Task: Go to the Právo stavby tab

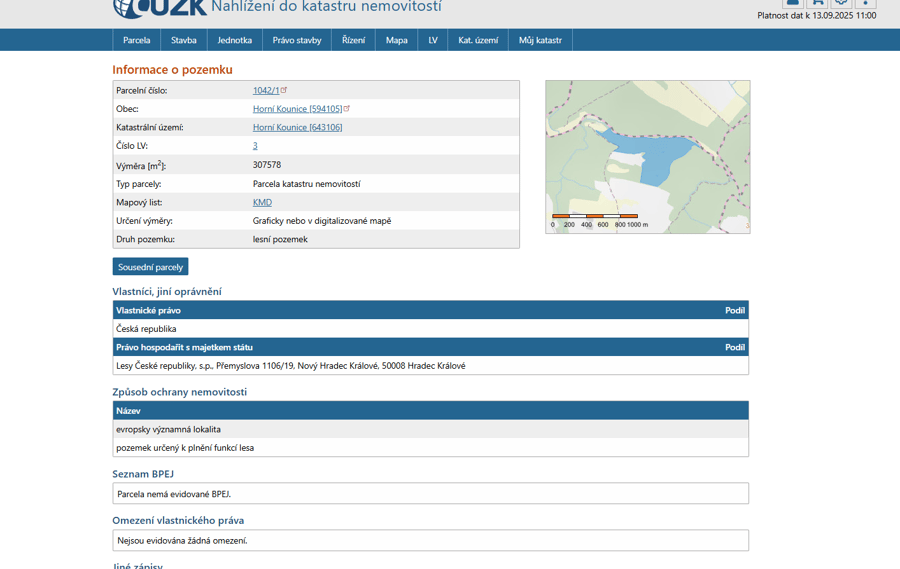Action: point(296,40)
